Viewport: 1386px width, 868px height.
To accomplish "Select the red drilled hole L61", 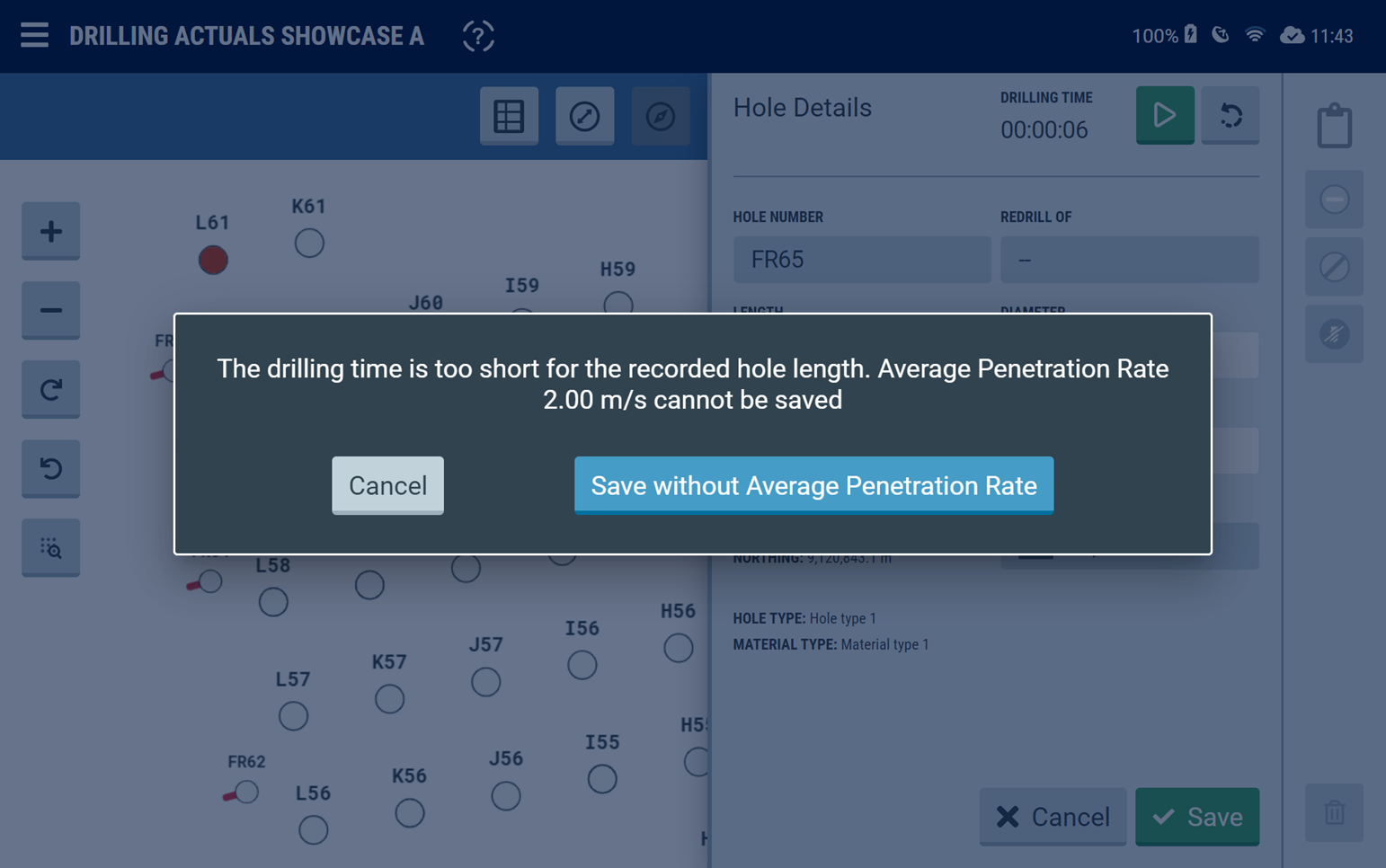I will (x=213, y=260).
